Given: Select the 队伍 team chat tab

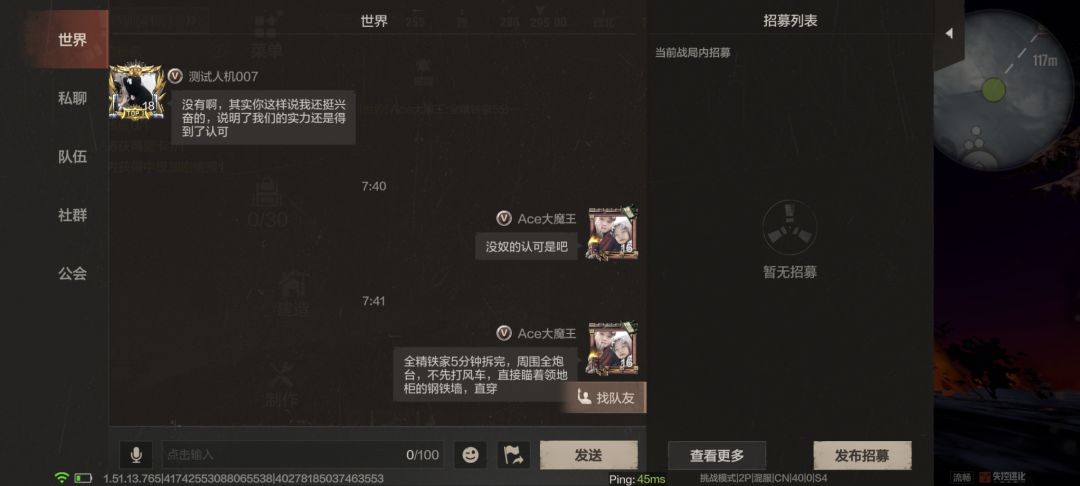Looking at the screenshot, I should point(72,156).
